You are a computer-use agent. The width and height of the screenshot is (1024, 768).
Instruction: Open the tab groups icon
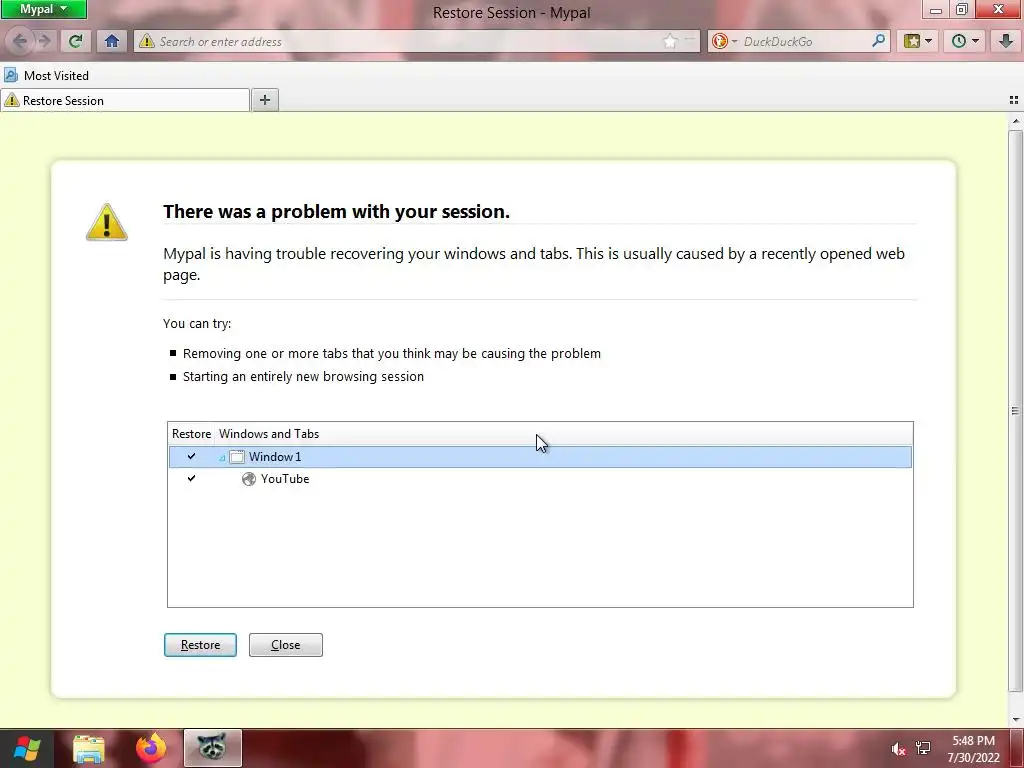pos(1014,100)
